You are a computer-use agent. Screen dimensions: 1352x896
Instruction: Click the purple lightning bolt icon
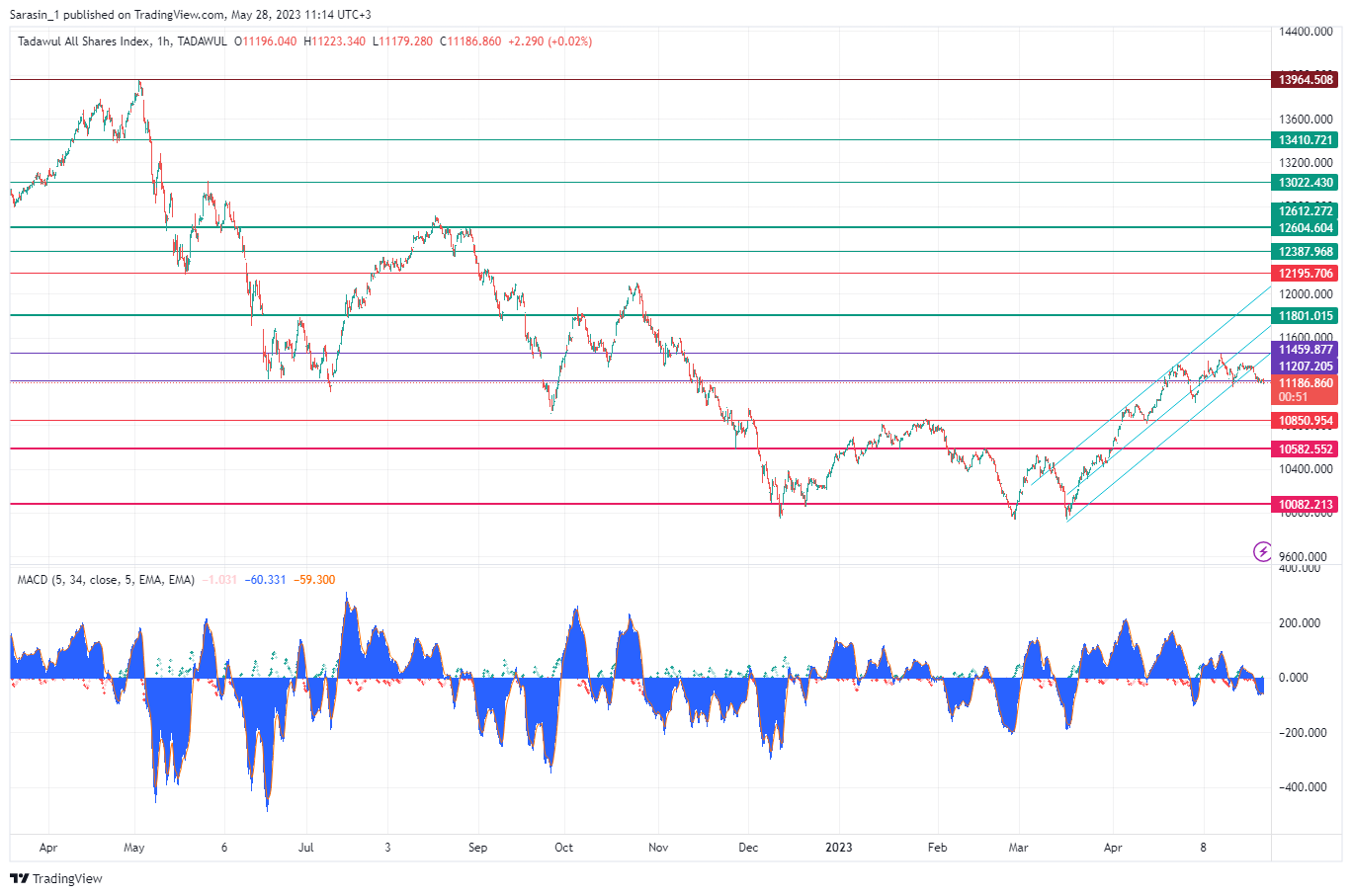click(x=1262, y=551)
